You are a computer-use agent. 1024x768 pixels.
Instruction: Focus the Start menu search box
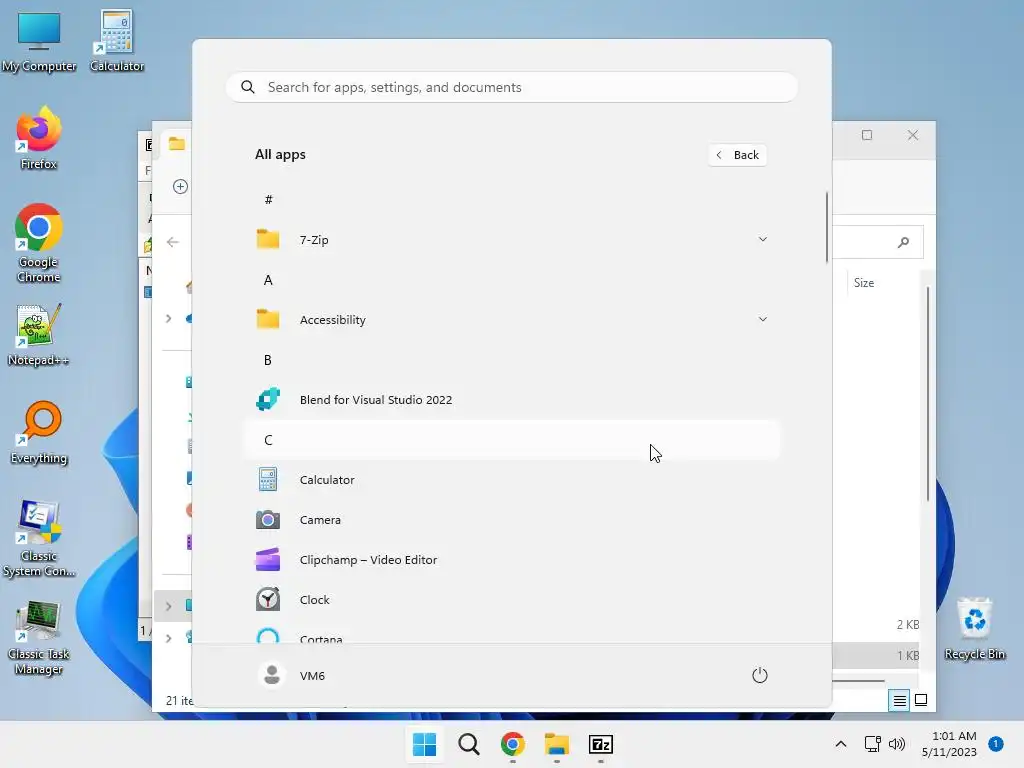click(512, 88)
